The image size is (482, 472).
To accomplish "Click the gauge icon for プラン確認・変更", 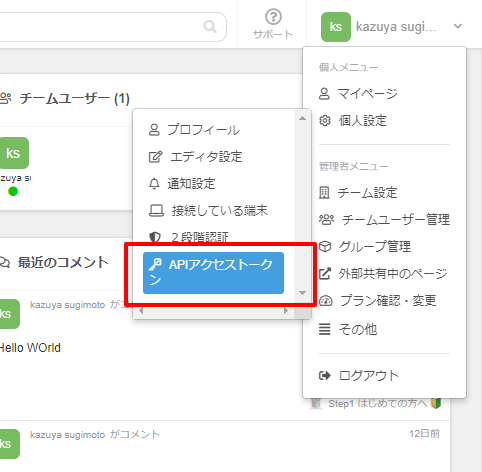I will [x=326, y=301].
